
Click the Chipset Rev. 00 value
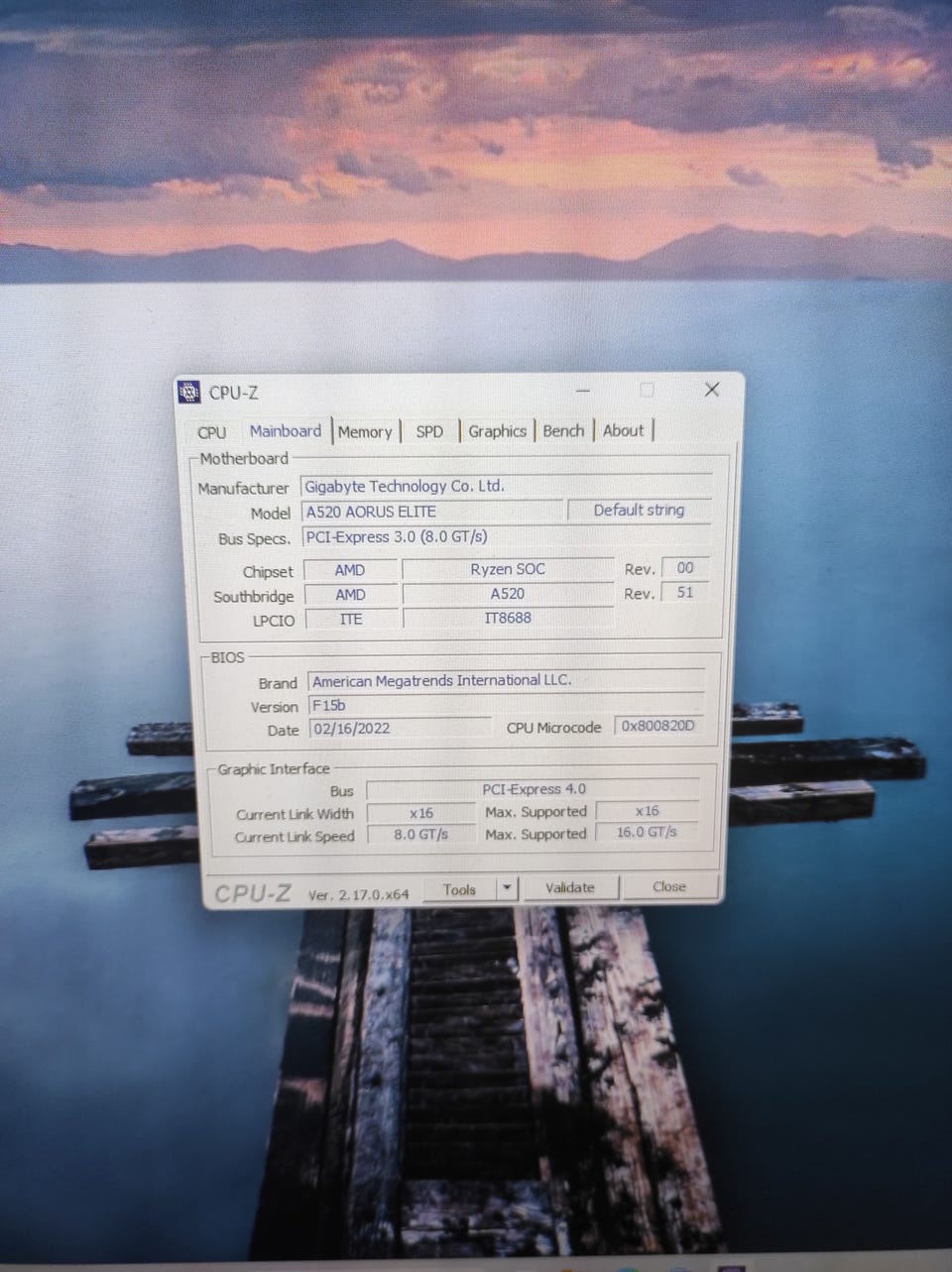pyautogui.click(x=685, y=568)
